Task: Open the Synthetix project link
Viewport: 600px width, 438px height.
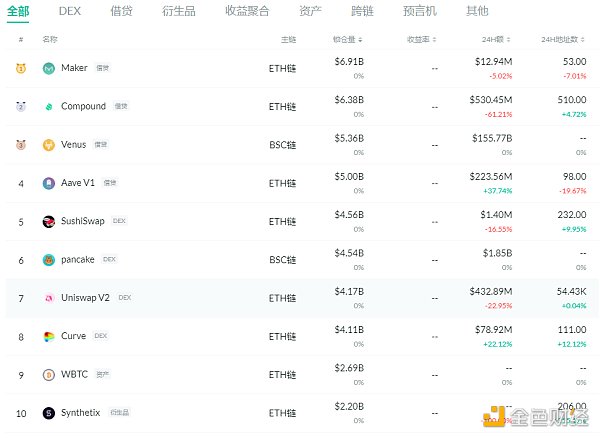Action: pos(80,413)
